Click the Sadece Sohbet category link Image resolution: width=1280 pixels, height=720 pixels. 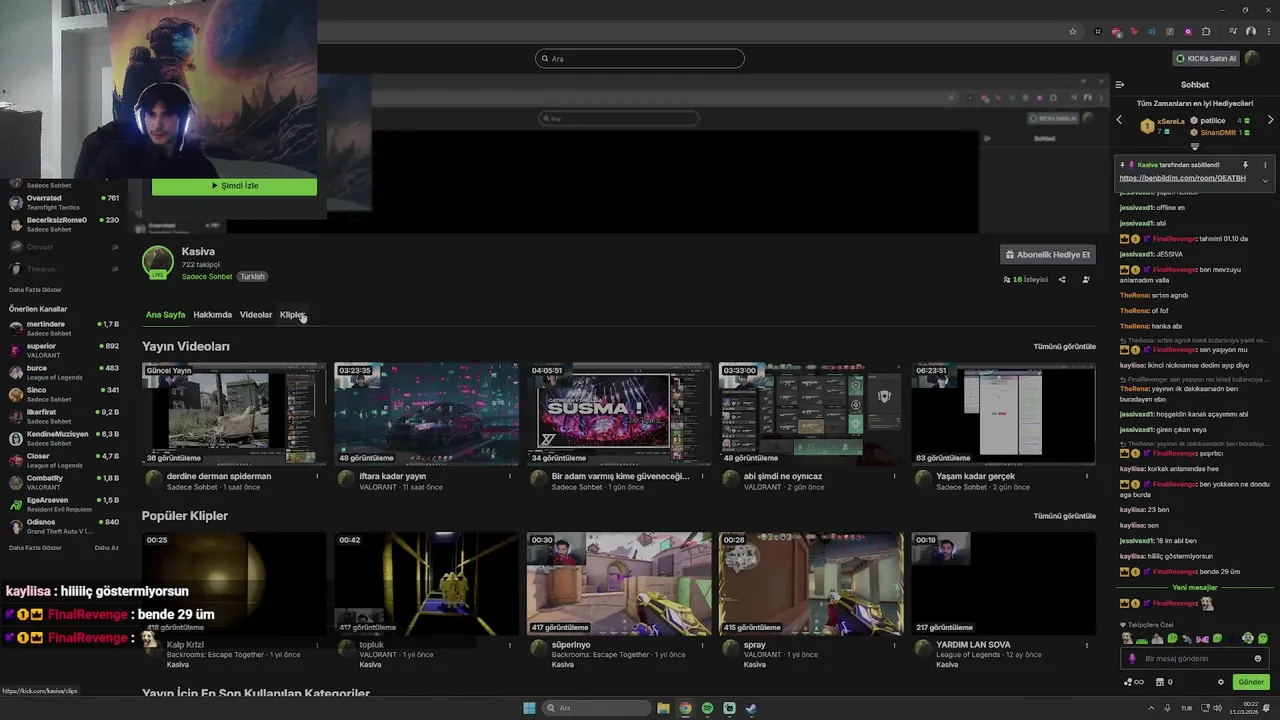[x=207, y=277]
